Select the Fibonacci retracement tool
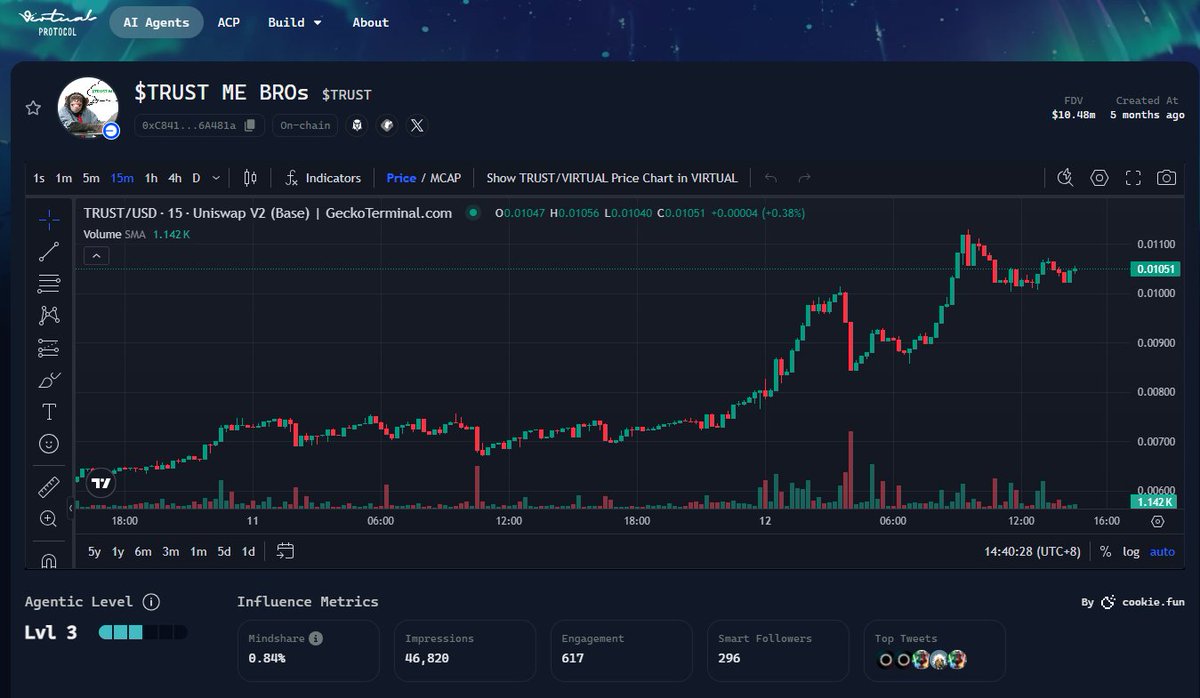The width and height of the screenshot is (1200, 698). (x=49, y=283)
